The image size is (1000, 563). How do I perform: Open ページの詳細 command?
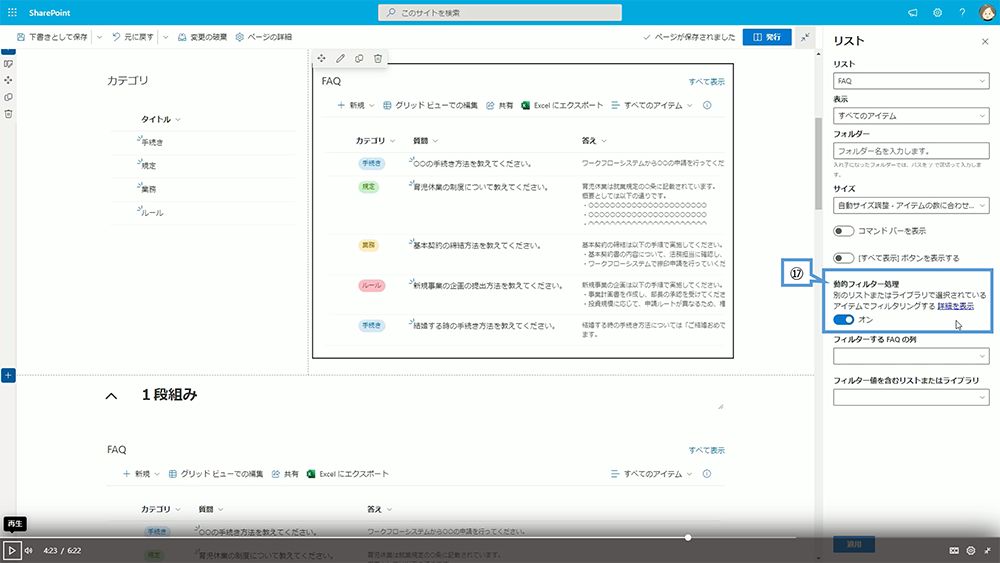[x=263, y=38]
